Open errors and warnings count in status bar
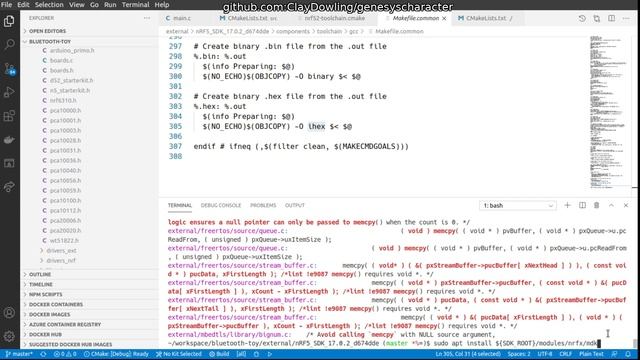640x360 pixels. click(65, 354)
